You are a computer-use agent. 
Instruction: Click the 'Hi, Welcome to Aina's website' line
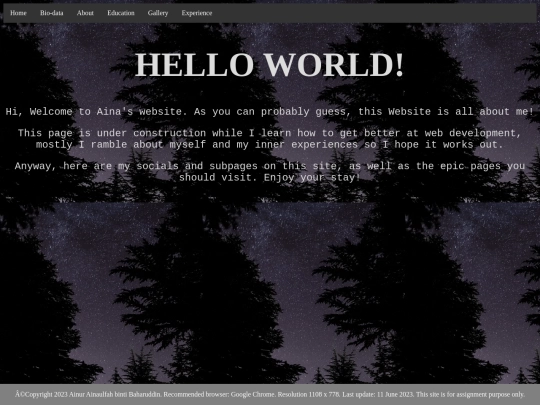click(270, 112)
